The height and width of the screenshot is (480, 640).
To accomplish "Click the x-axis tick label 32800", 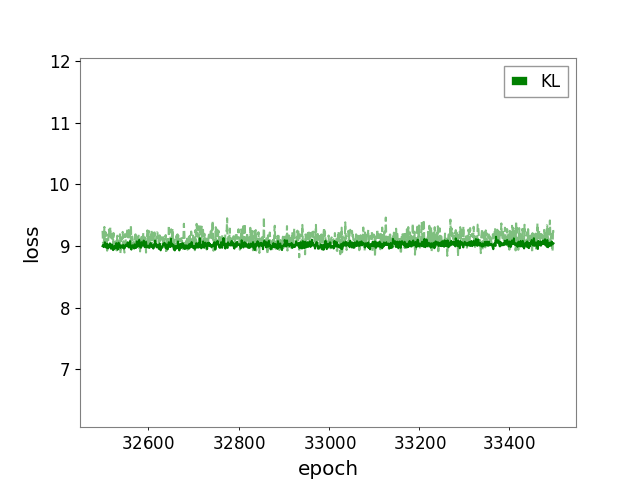I will [239, 443].
